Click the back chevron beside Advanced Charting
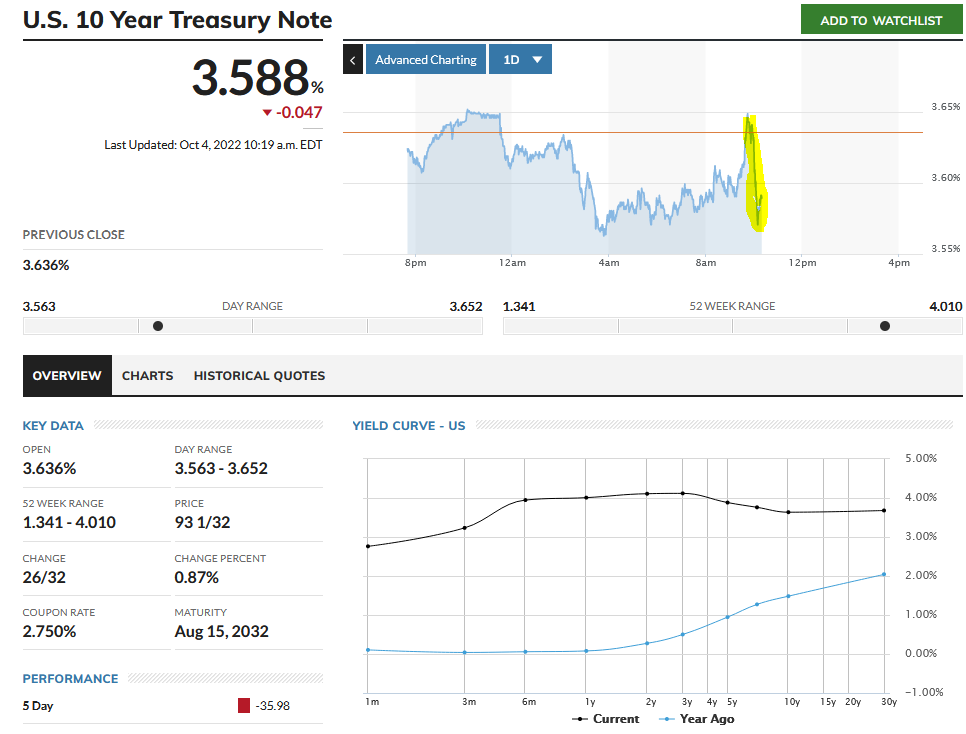The image size is (966, 734). 352,60
